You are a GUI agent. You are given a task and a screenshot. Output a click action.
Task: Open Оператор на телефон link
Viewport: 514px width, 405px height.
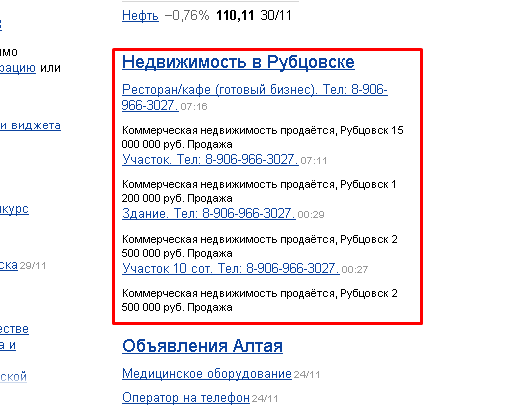186,398
